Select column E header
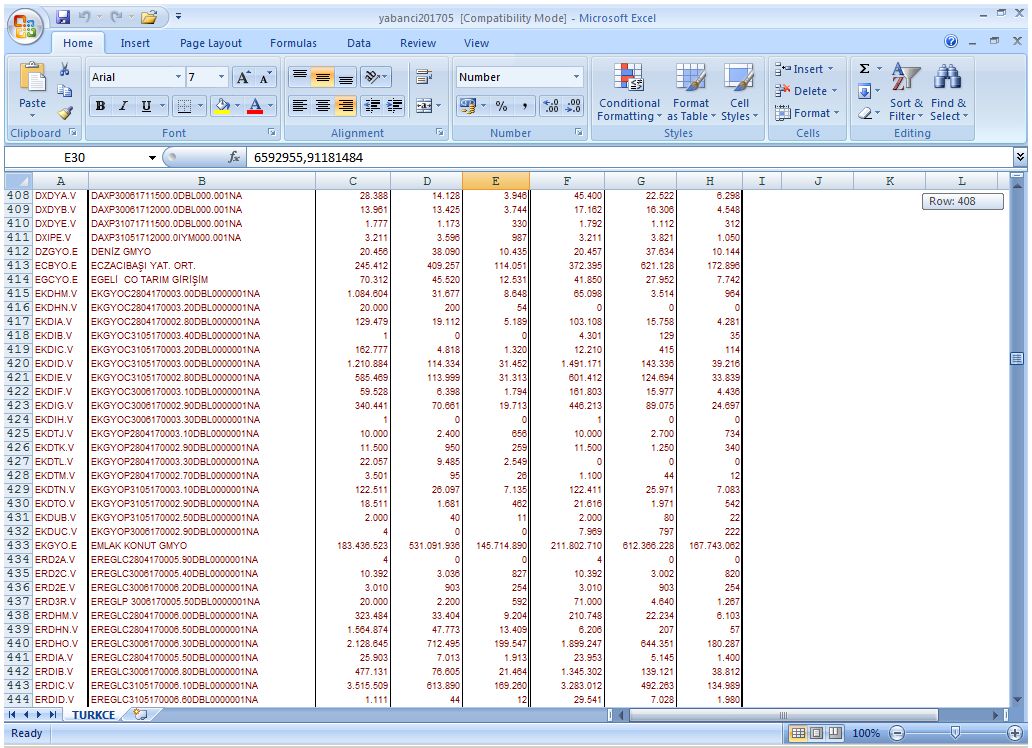This screenshot has height=748, width=1032. click(496, 181)
